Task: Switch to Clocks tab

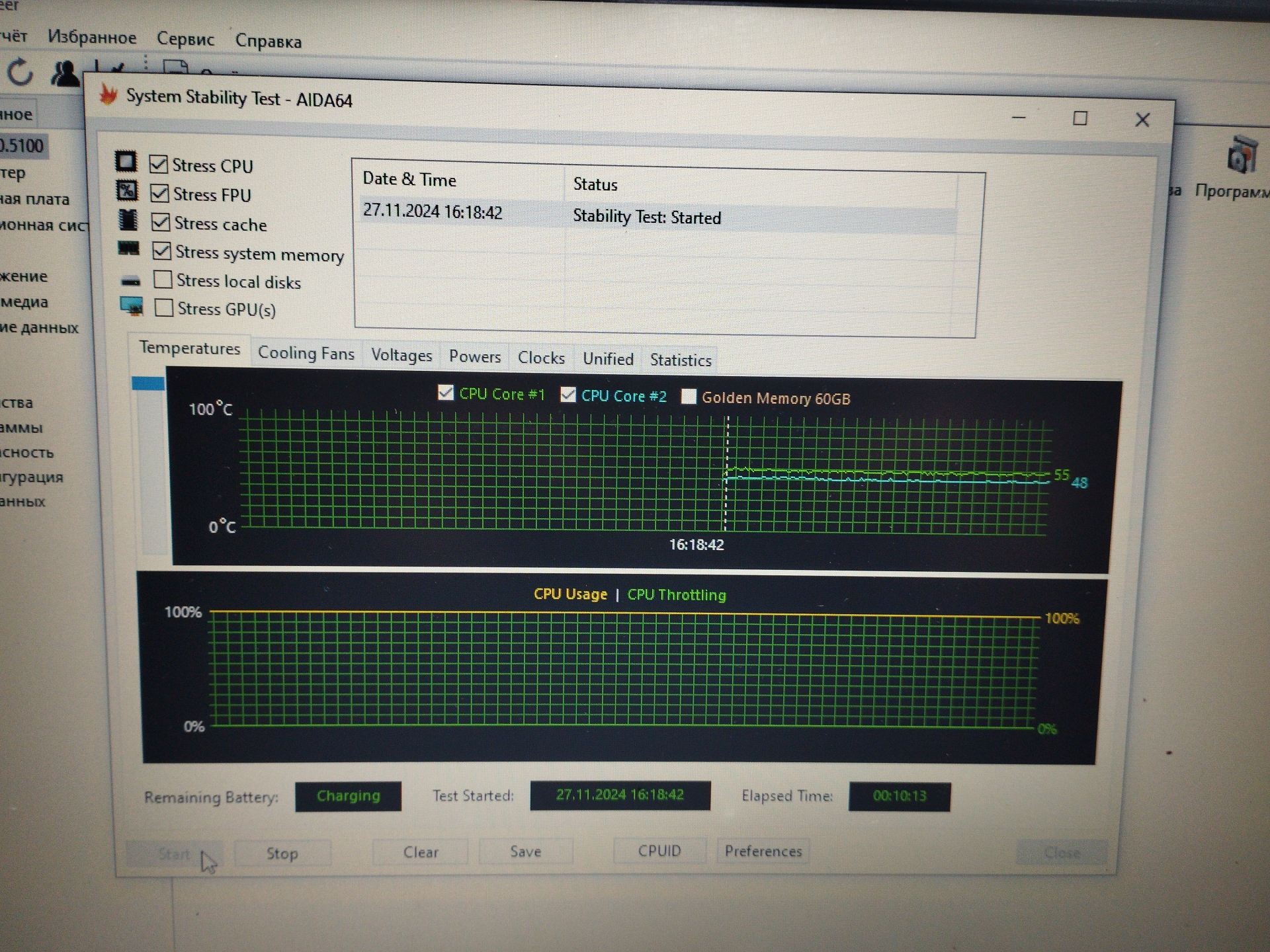Action: [x=541, y=358]
